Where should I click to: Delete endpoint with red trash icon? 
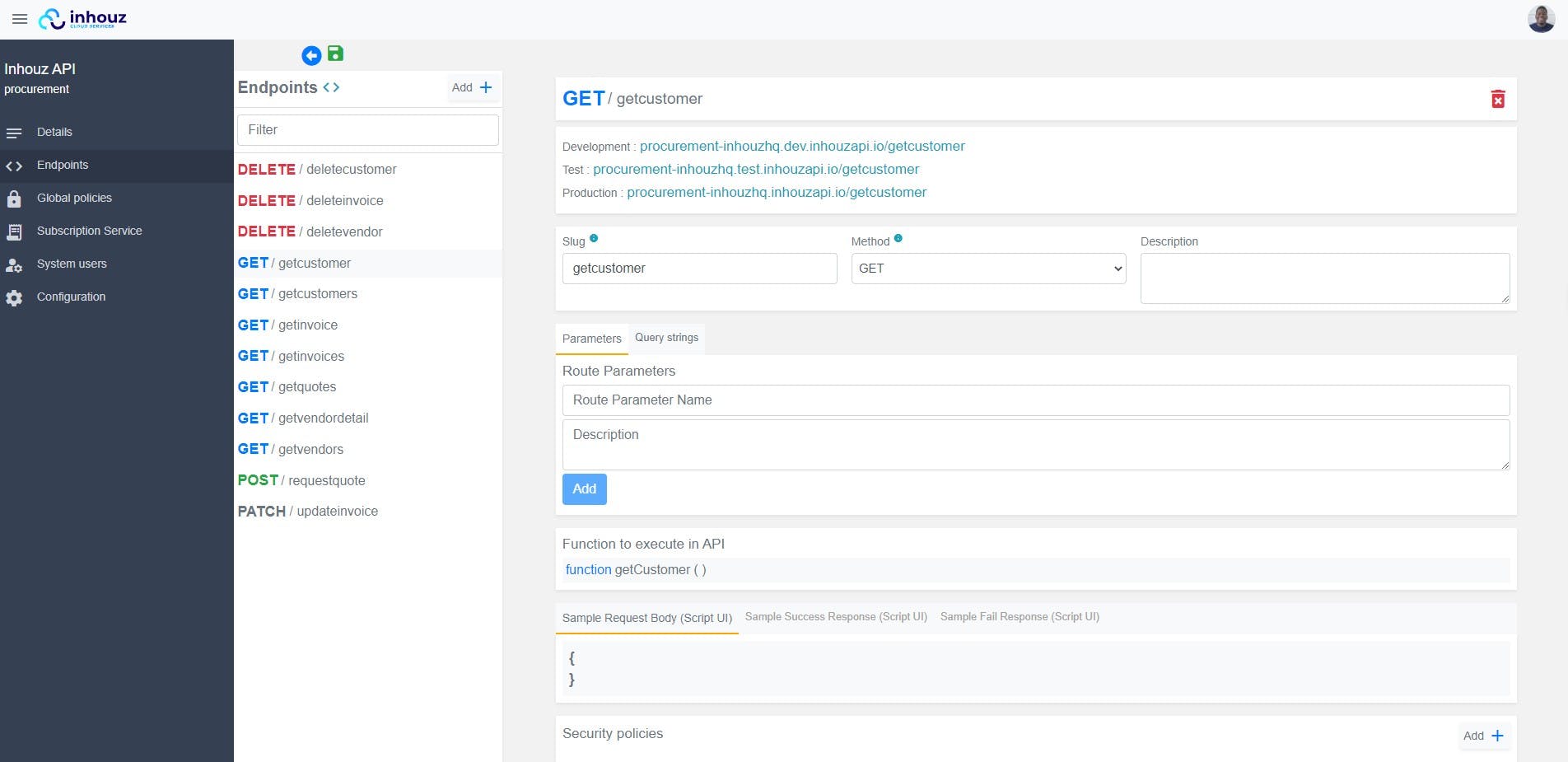pyautogui.click(x=1498, y=99)
